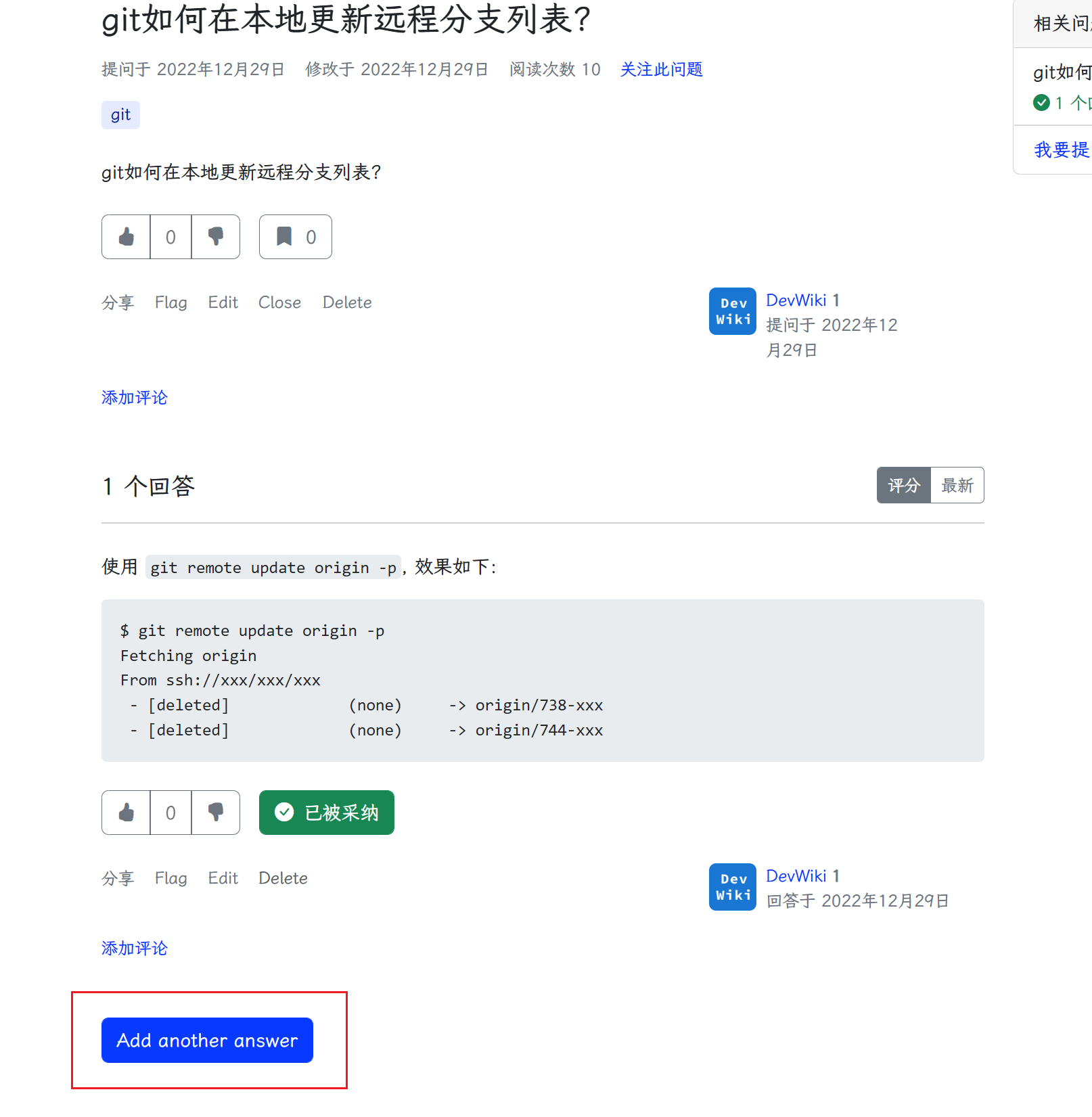This screenshot has width=1092, height=1117.
Task: Share the answer via 分享
Action: point(118,877)
